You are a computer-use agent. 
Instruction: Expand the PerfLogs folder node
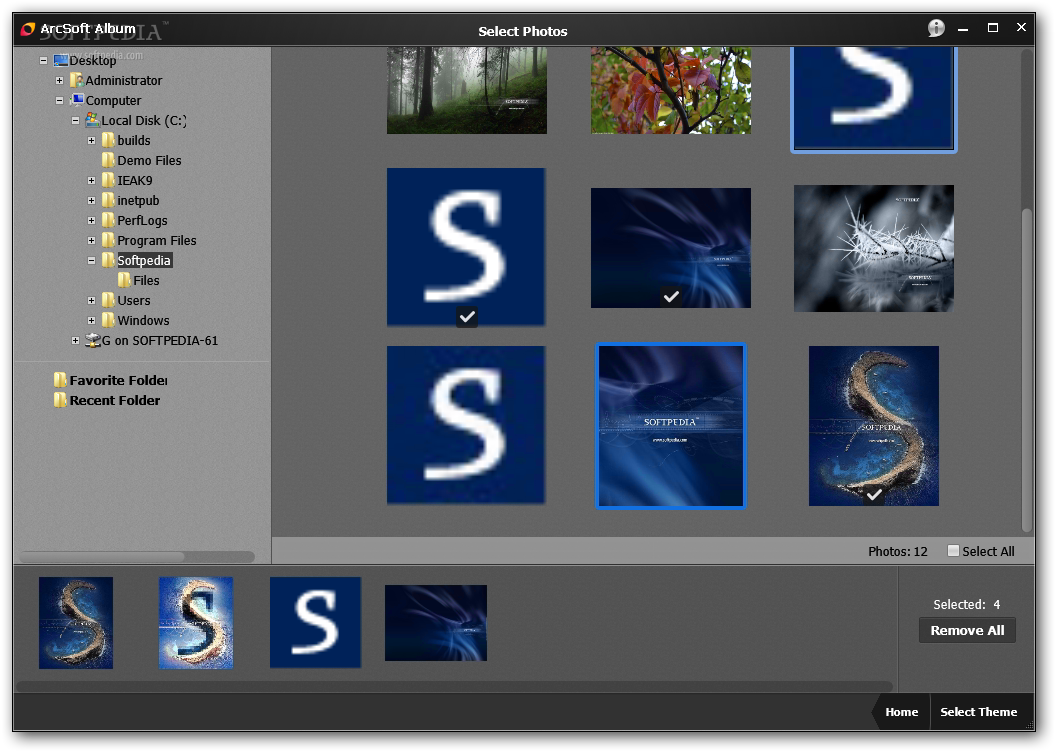92,220
